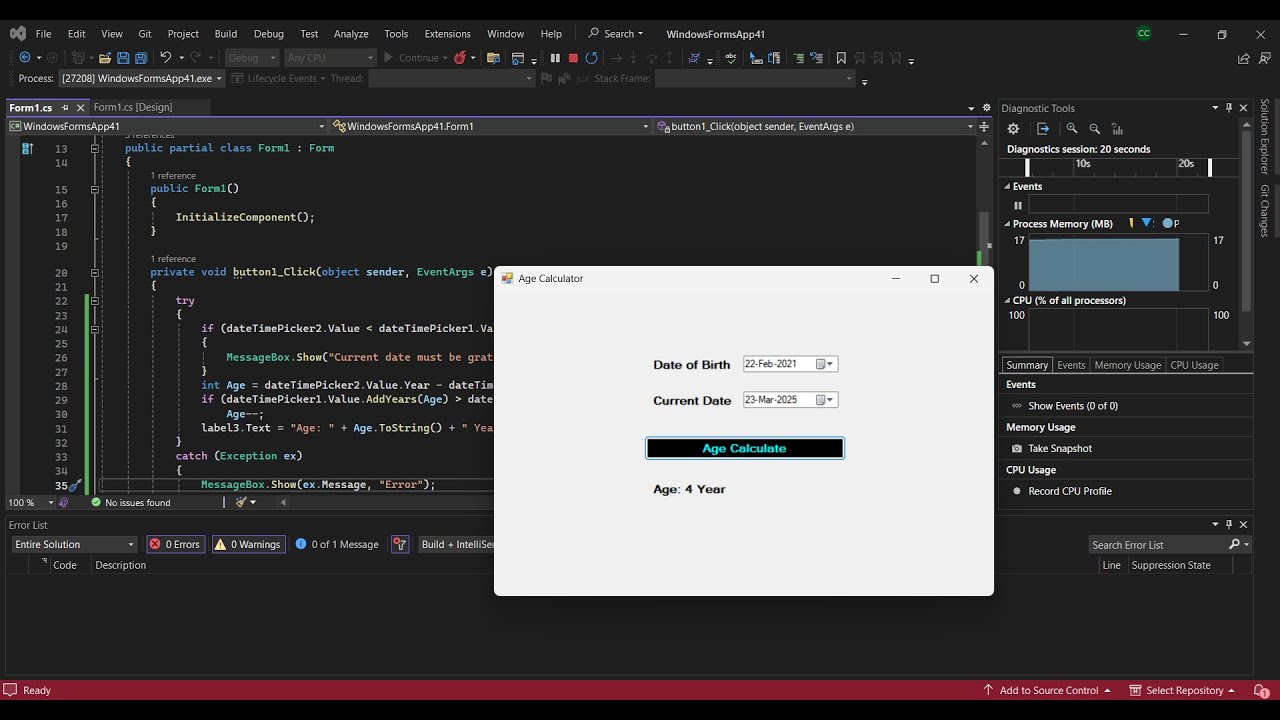Click the Hot Reload flame icon
This screenshot has width=1280, height=720.
pos(460,58)
